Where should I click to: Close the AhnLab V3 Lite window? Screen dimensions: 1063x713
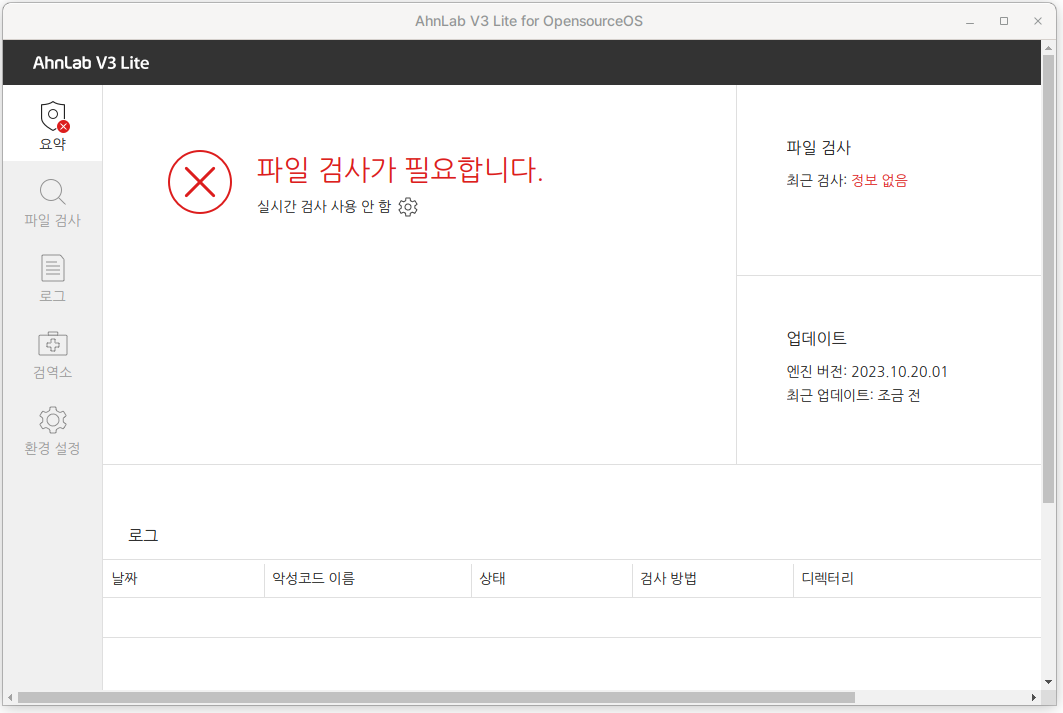(x=1038, y=21)
